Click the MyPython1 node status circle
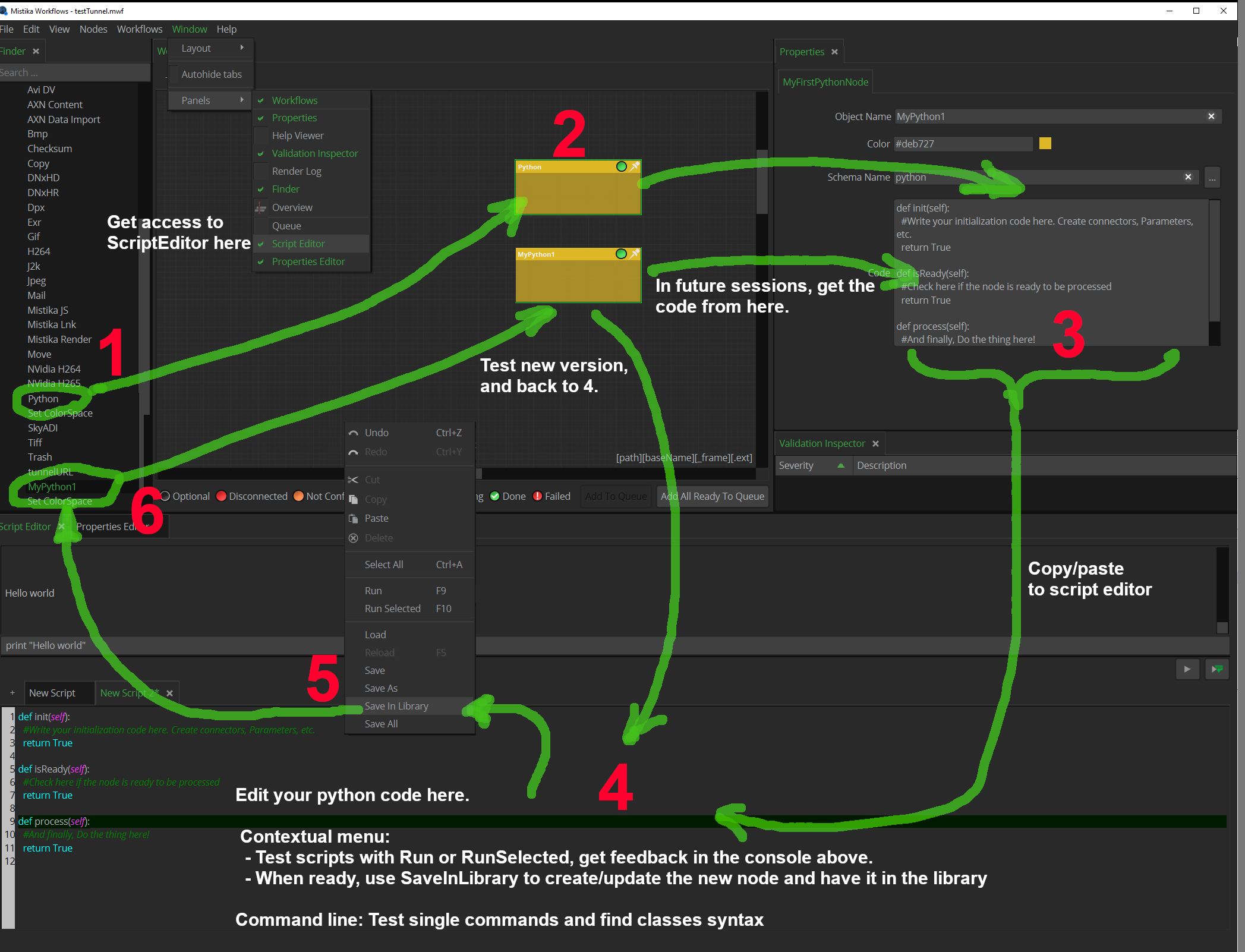The width and height of the screenshot is (1245, 952). click(x=622, y=254)
